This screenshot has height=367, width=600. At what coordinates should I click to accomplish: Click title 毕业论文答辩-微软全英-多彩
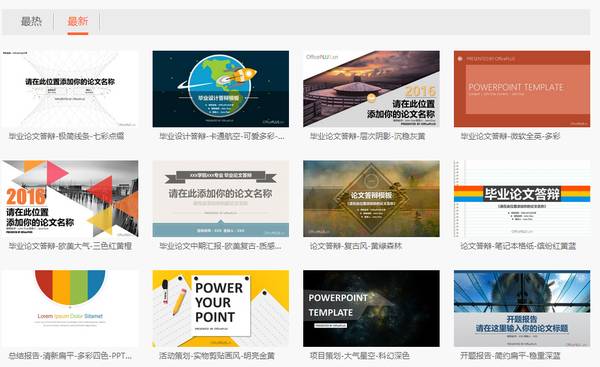pyautogui.click(x=510, y=136)
